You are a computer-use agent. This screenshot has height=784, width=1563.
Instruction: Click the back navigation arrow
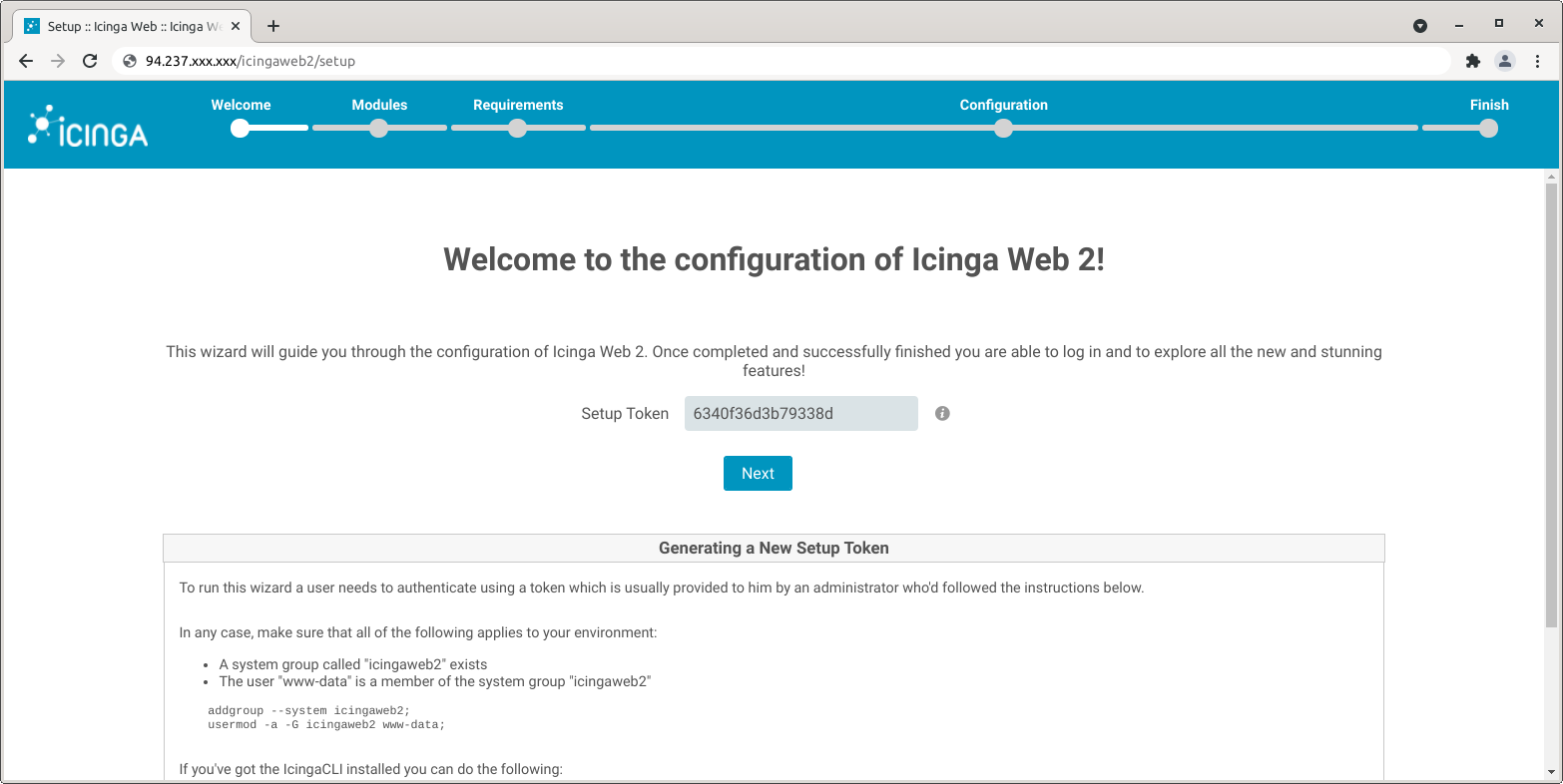click(x=26, y=61)
